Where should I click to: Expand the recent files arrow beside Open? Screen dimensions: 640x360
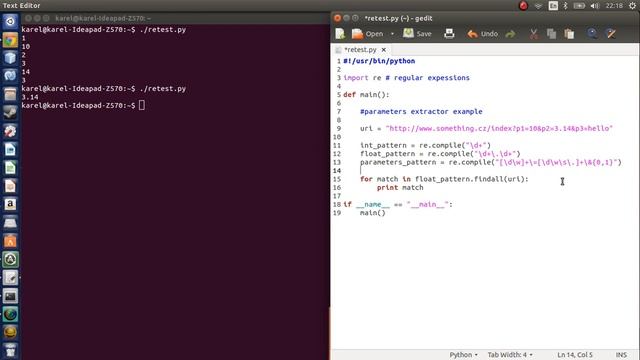tap(392, 34)
